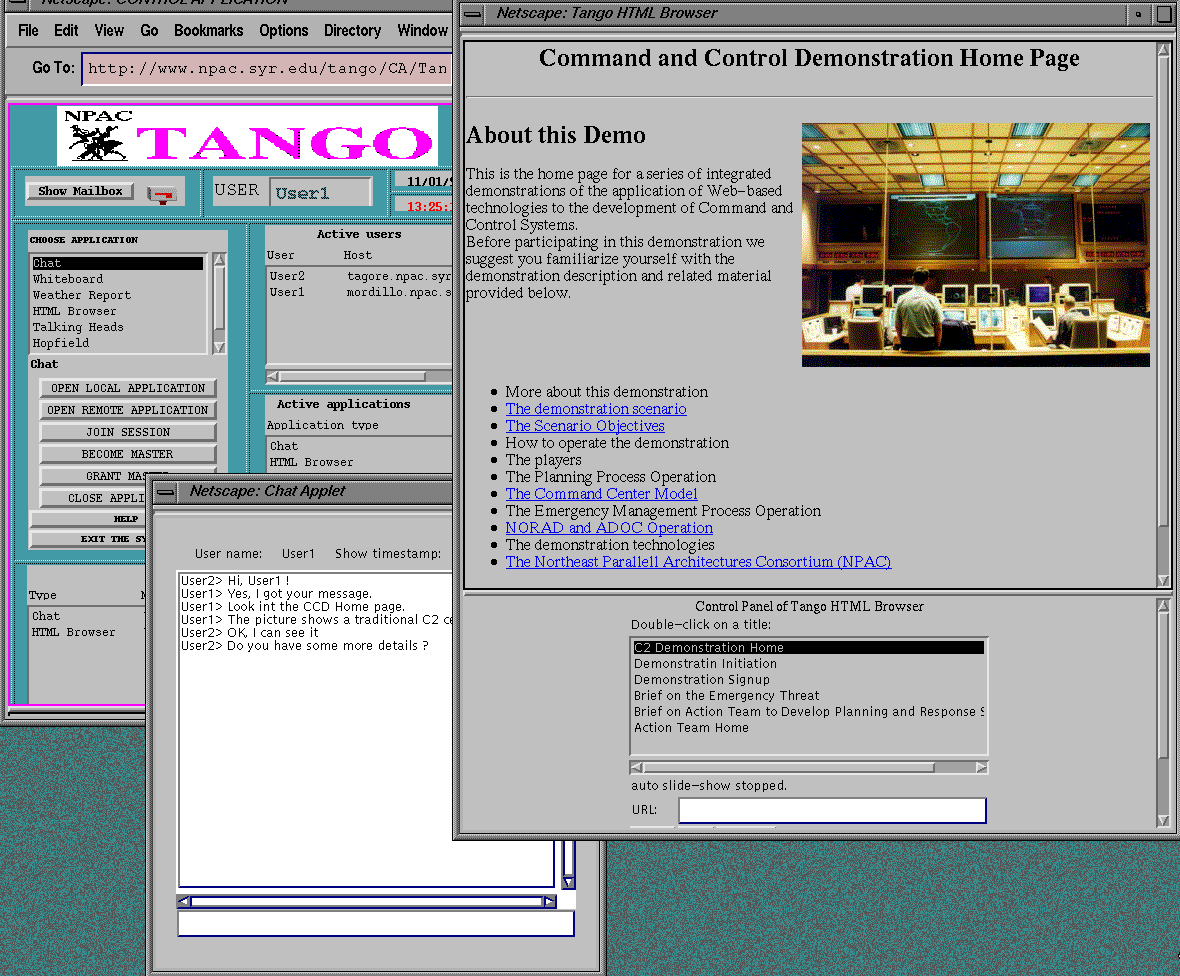Viewport: 1180px width, 976px height.
Task: Click the chat log's vertical scroll down arrow
Action: point(568,882)
